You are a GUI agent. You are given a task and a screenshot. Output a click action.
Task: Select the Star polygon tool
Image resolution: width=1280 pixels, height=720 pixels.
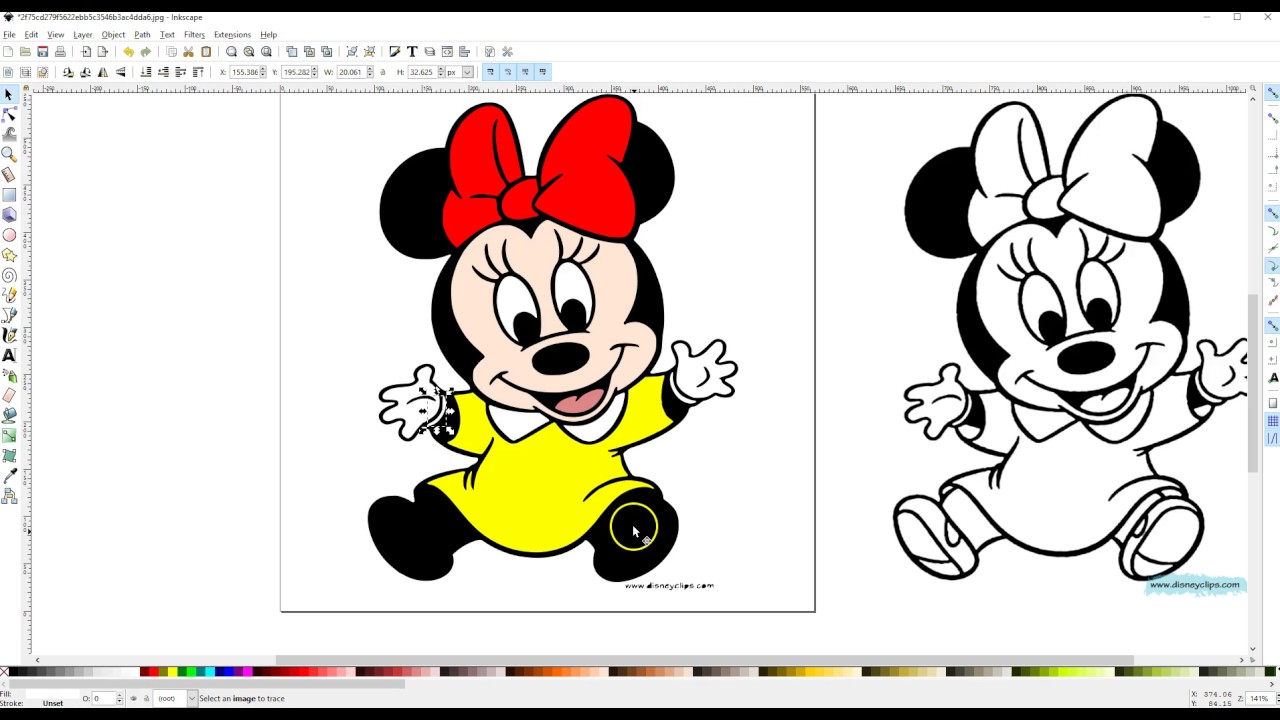(9, 256)
